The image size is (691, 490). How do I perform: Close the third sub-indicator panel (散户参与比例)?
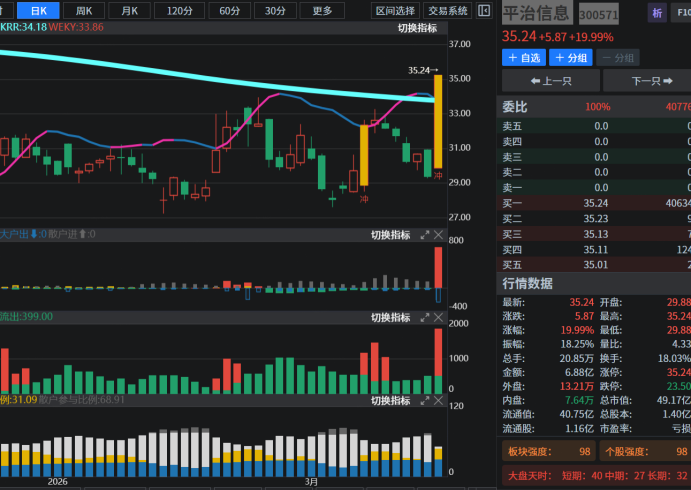(x=438, y=400)
